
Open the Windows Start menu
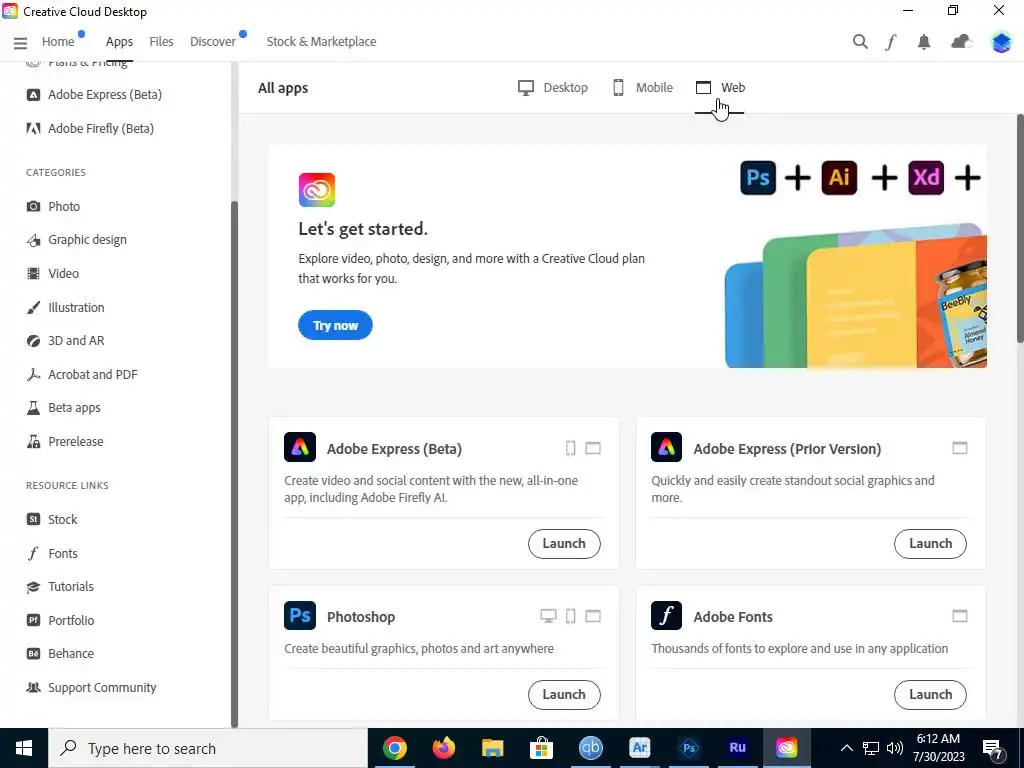(x=24, y=748)
